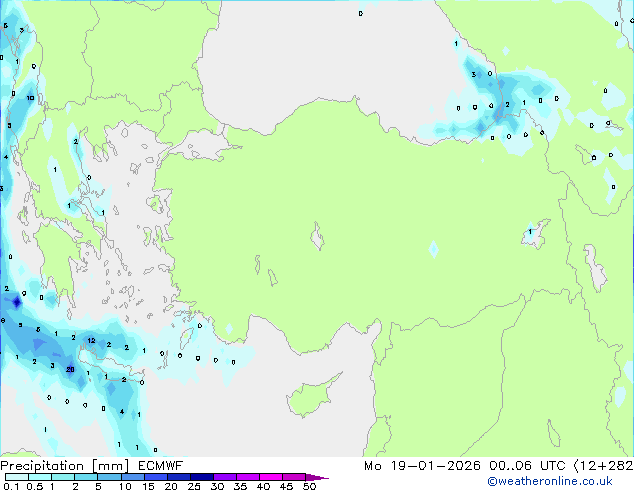Click the legend label "25"

click(194, 486)
